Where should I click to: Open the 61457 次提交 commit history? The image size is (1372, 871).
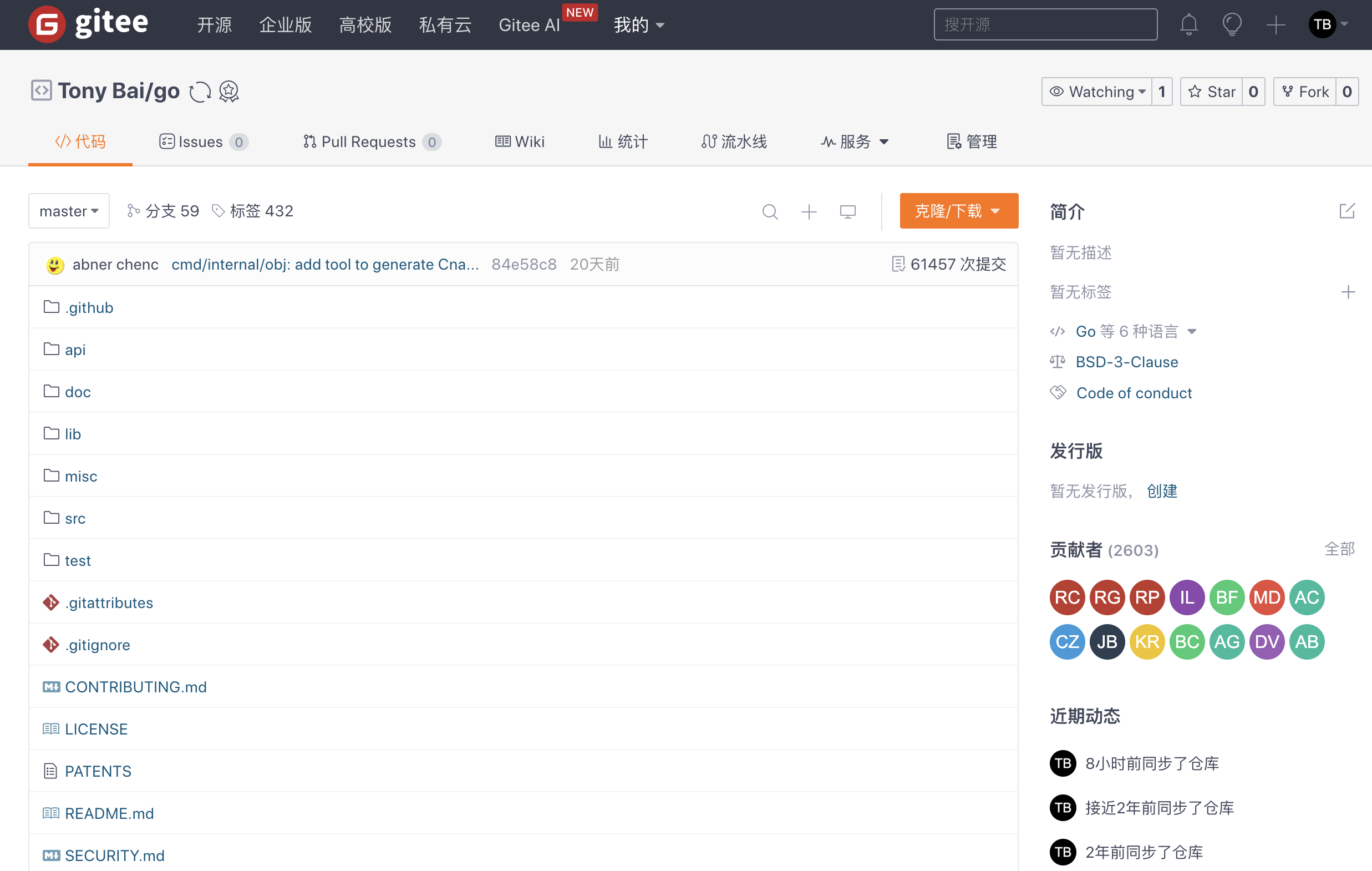point(949,264)
